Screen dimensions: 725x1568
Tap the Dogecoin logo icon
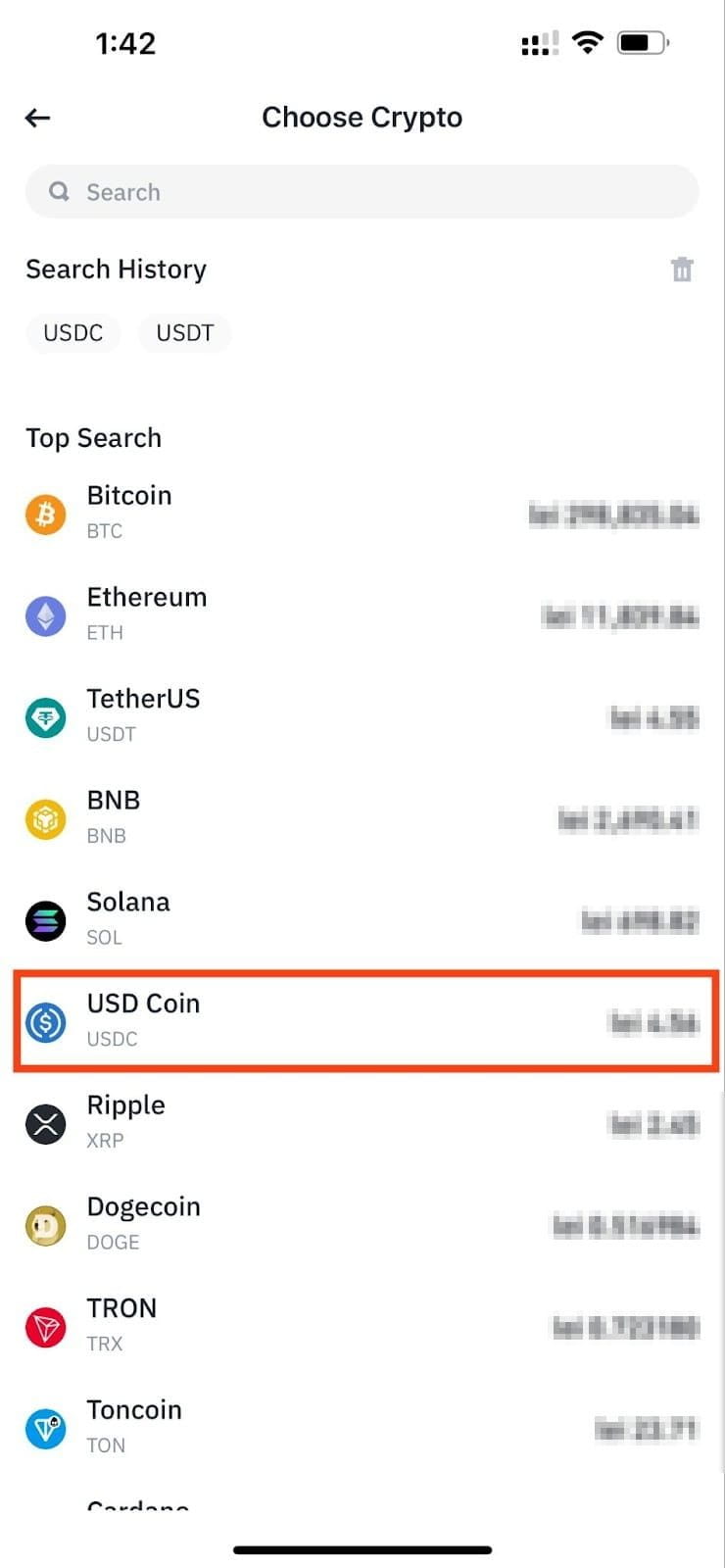tap(45, 1226)
